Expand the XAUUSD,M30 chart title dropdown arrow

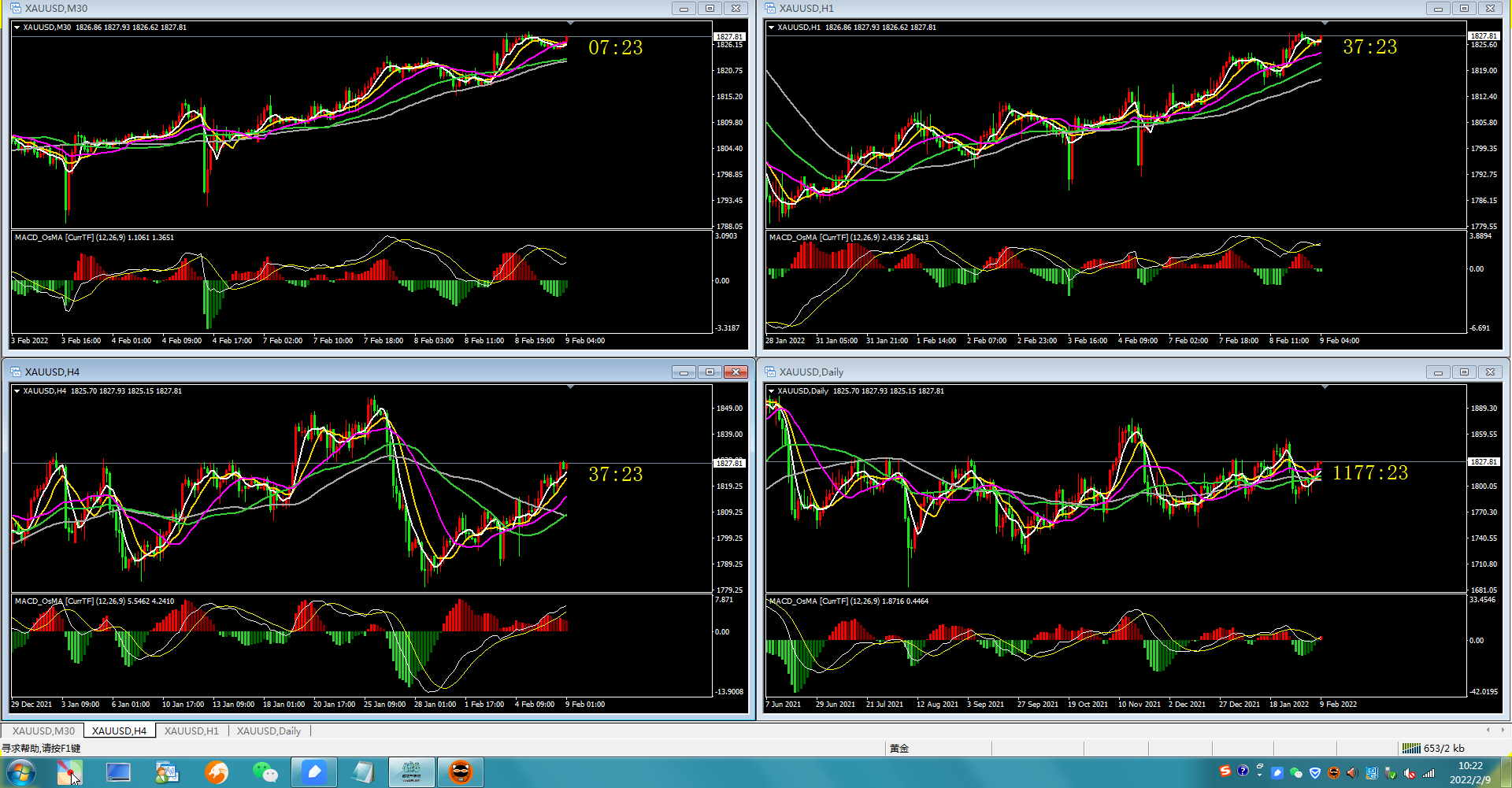(x=17, y=28)
